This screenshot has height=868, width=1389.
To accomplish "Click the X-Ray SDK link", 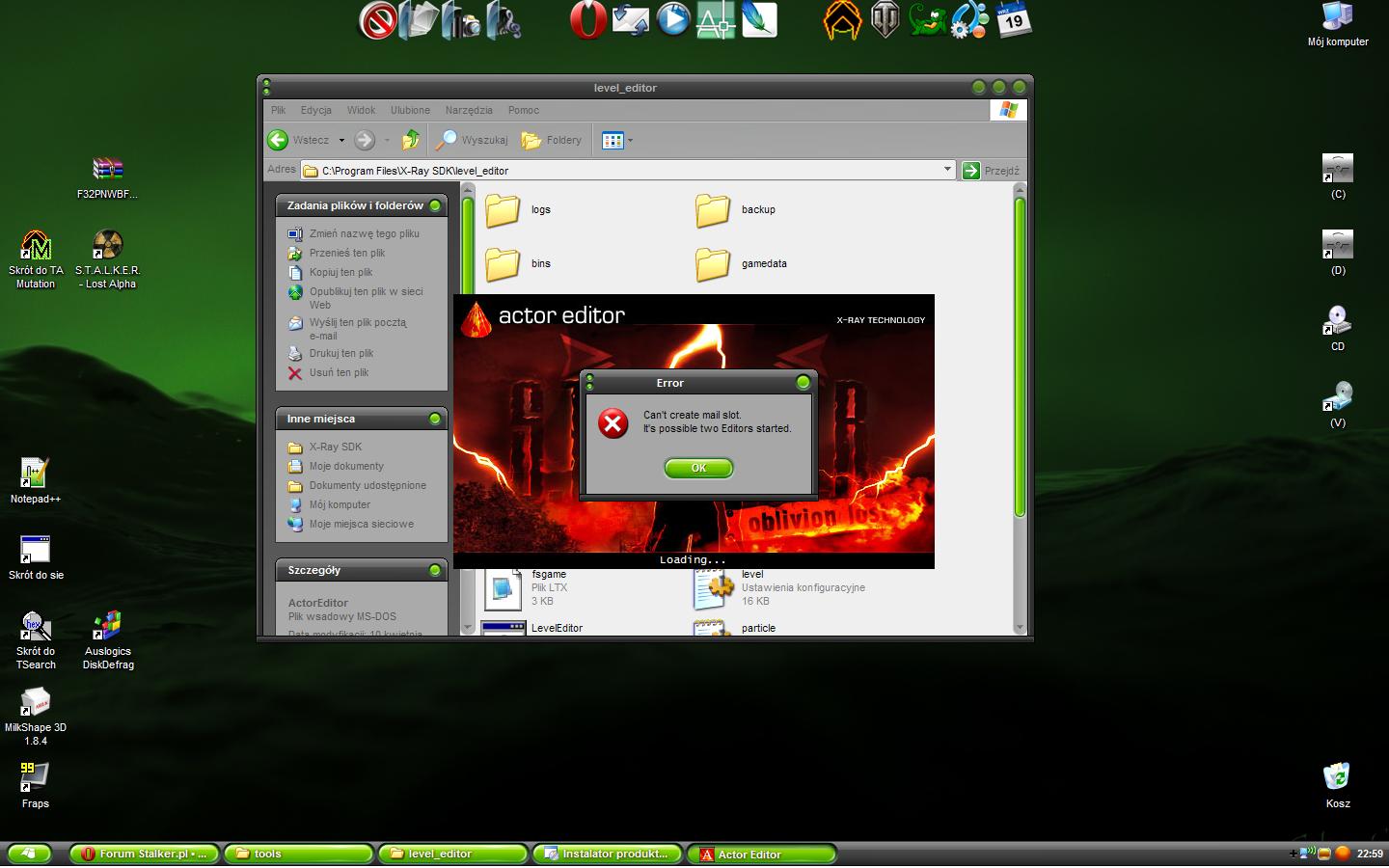I will 335,447.
